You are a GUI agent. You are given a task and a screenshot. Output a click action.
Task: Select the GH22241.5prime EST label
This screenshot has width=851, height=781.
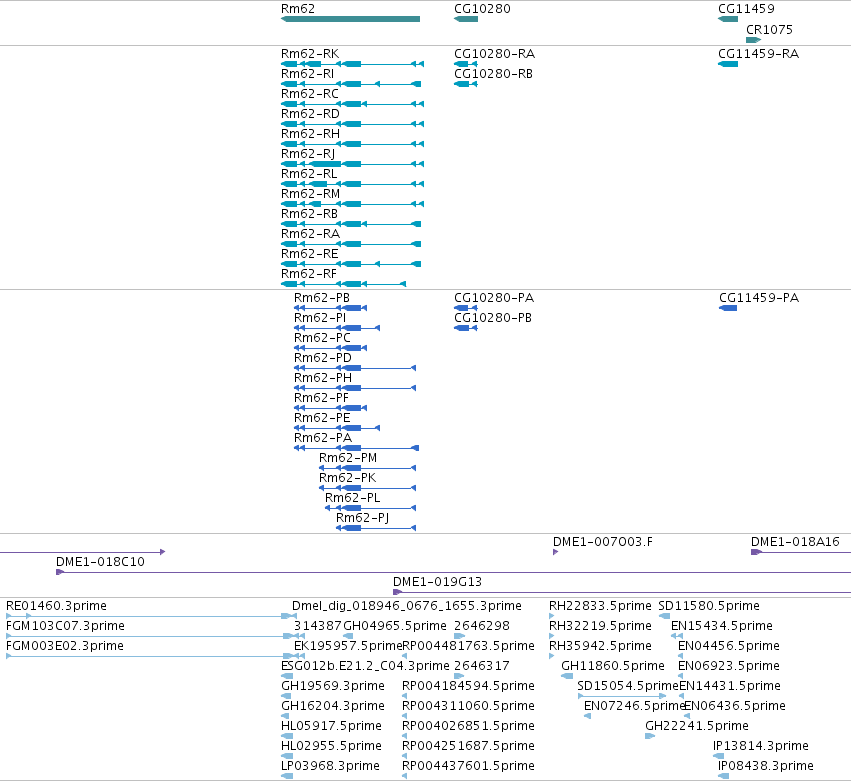pyautogui.click(x=697, y=726)
